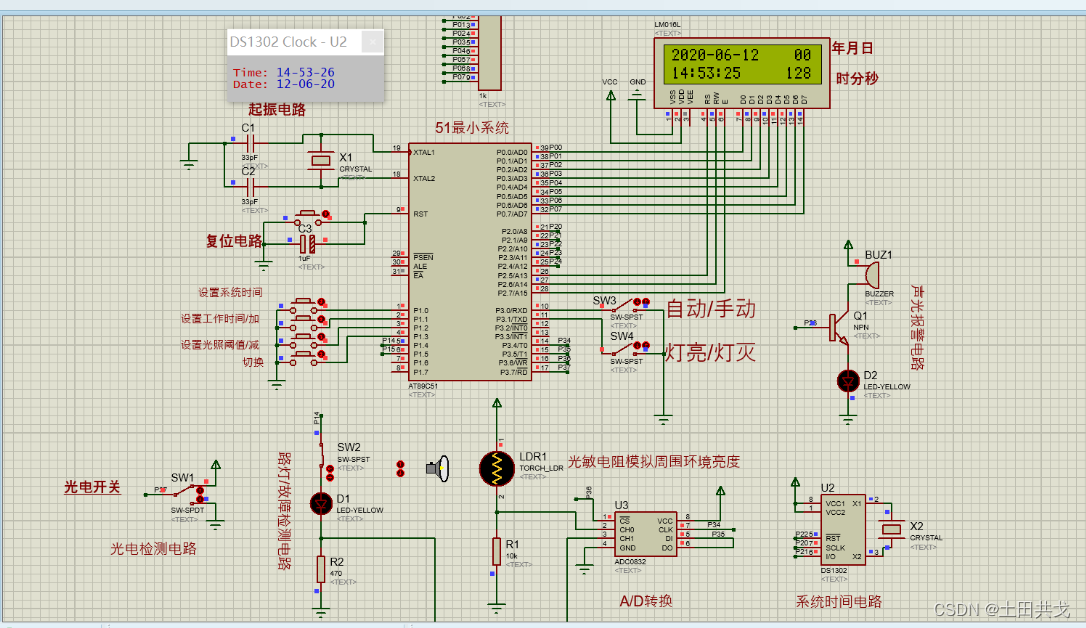The height and width of the screenshot is (628, 1086).
Task: Click the Time value 14-53-26 in DS1302 popup
Action: click(305, 72)
